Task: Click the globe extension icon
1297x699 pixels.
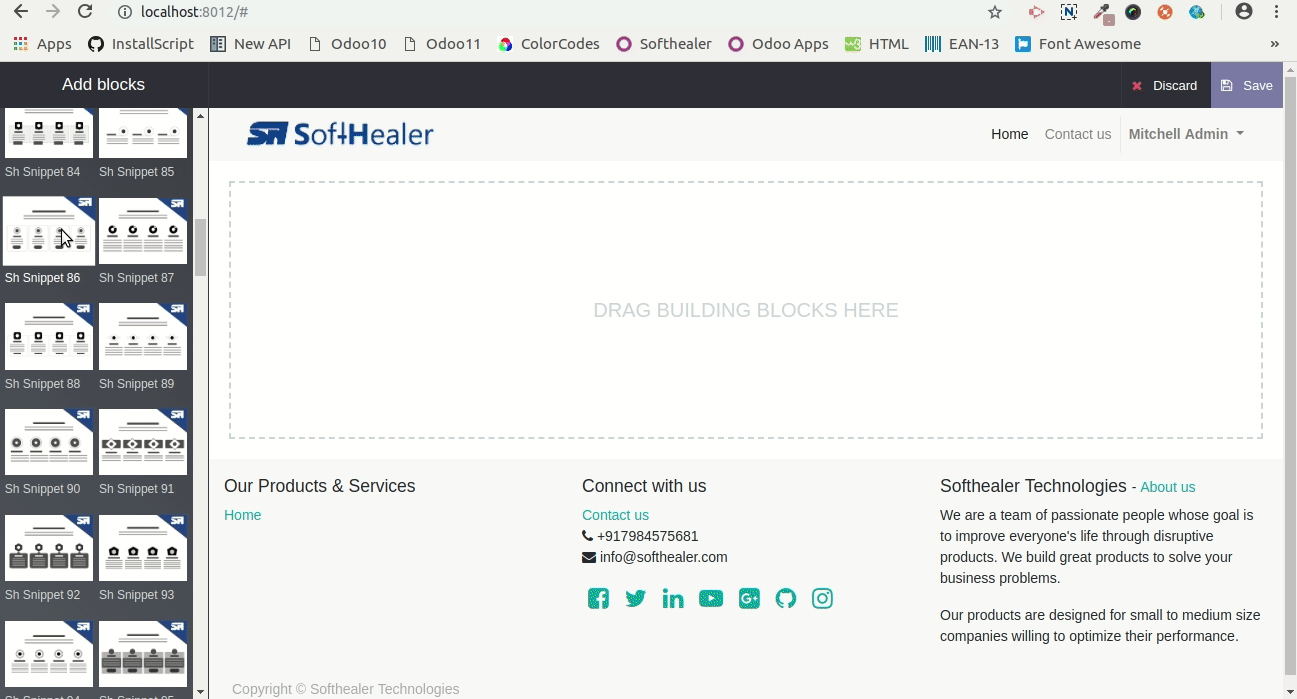Action: 1197,12
